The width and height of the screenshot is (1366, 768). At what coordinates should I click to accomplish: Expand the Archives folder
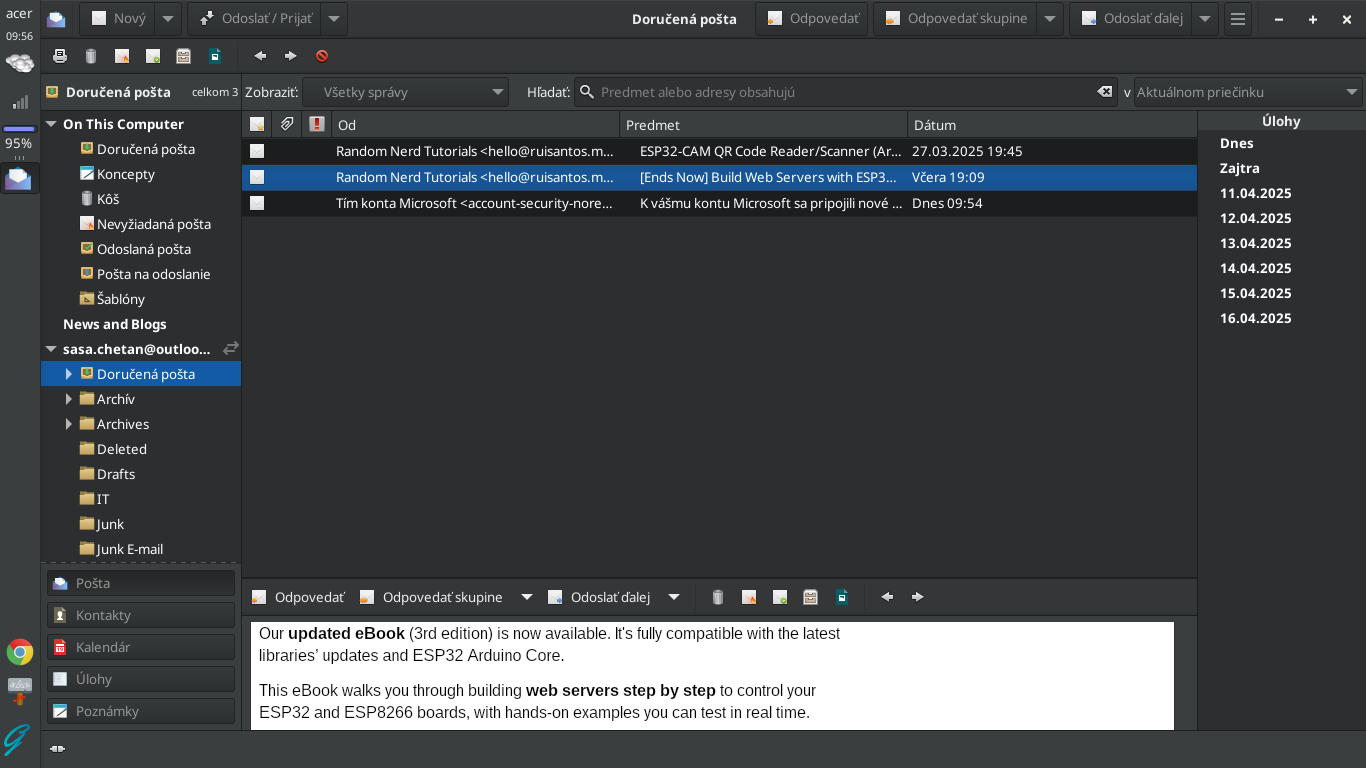click(x=69, y=424)
